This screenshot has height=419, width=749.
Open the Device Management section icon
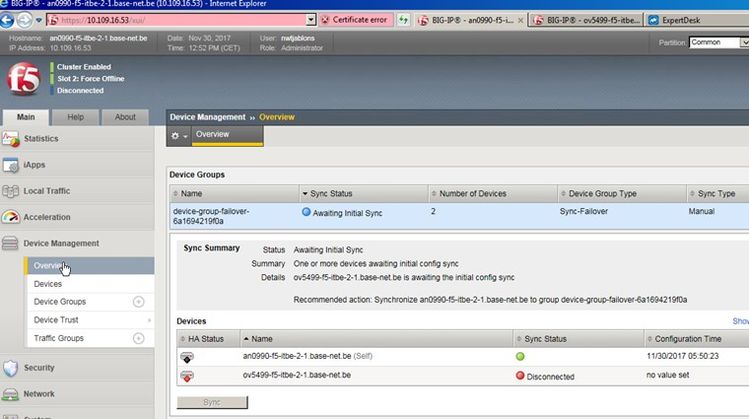click(x=10, y=243)
